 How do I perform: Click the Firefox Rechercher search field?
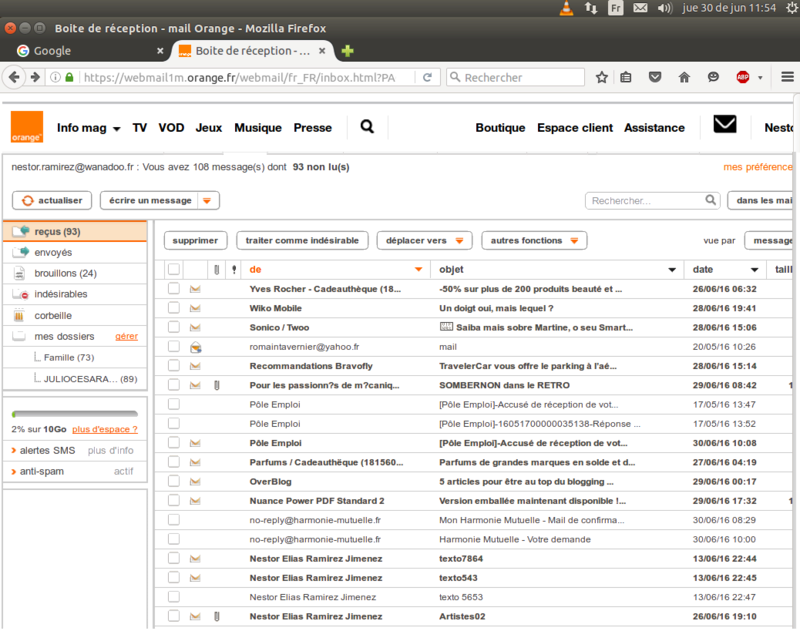(x=515, y=78)
